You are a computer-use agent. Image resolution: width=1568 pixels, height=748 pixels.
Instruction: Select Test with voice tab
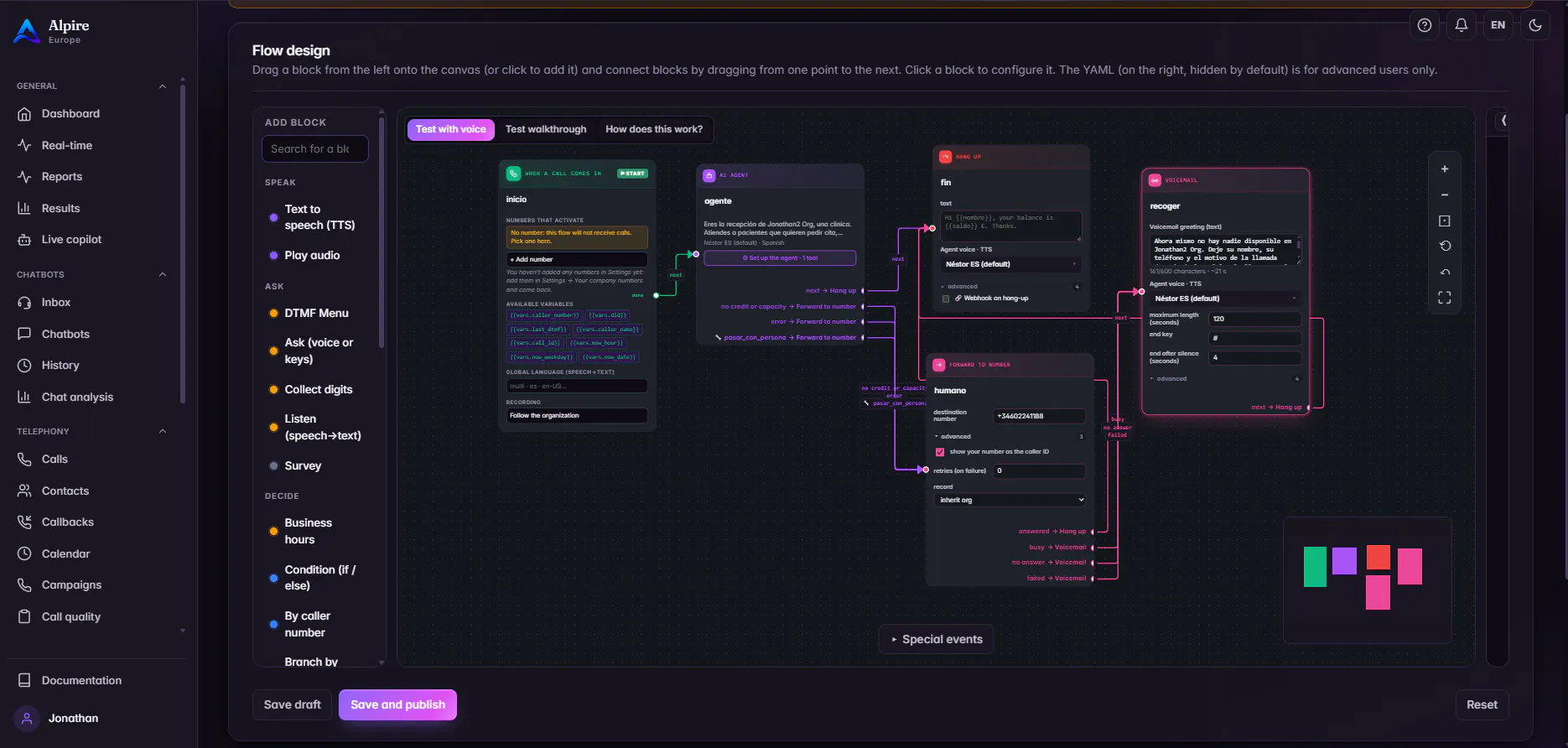tap(450, 129)
